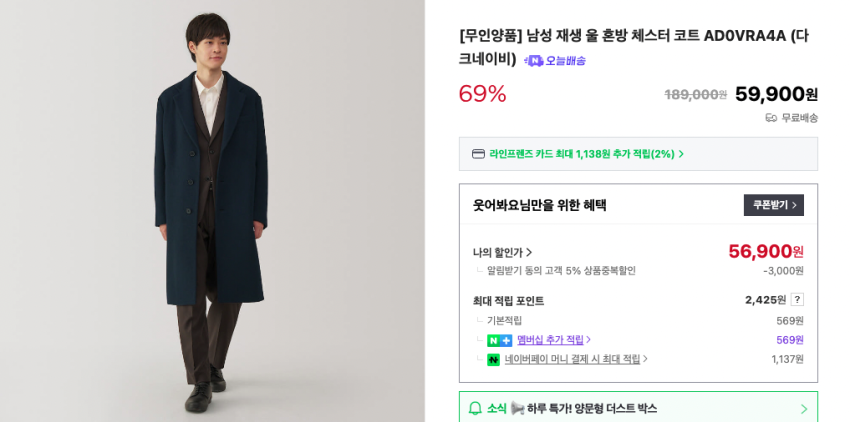Open the question mark help for 최대 적립 포인트
This screenshot has height=422, width=850.
pyautogui.click(x=797, y=300)
